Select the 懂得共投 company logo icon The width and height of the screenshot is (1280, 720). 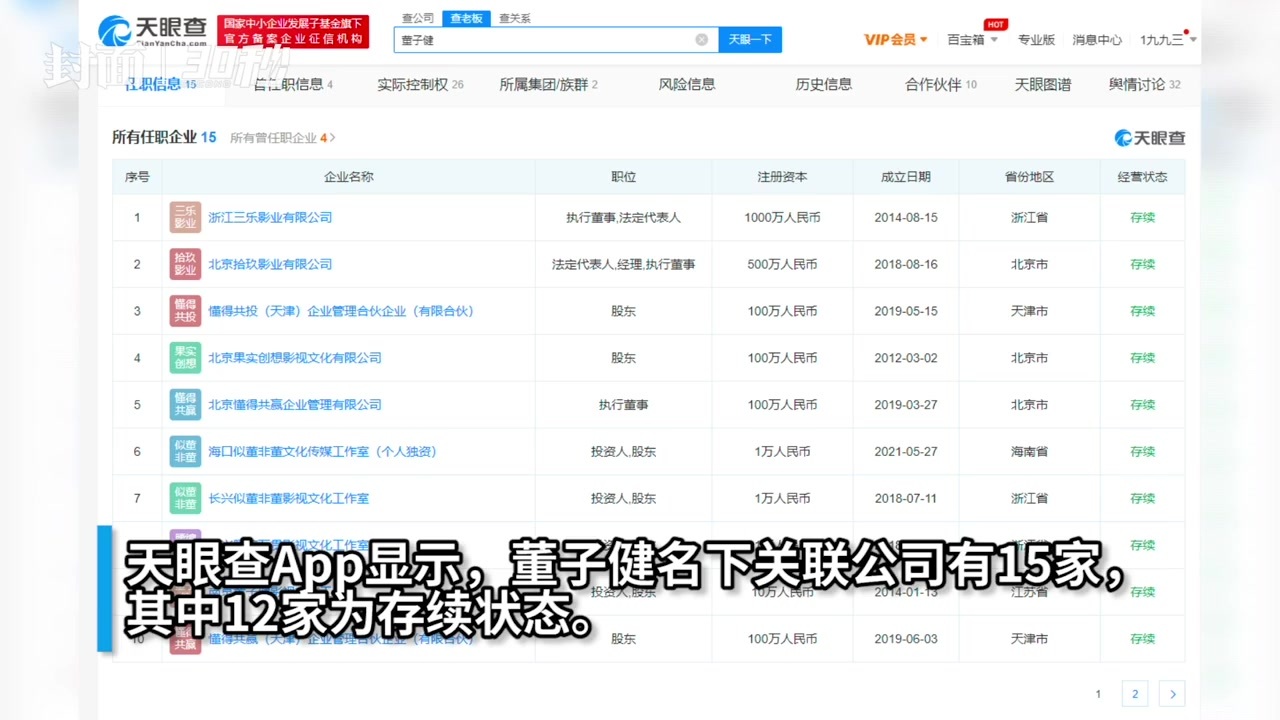tap(185, 311)
